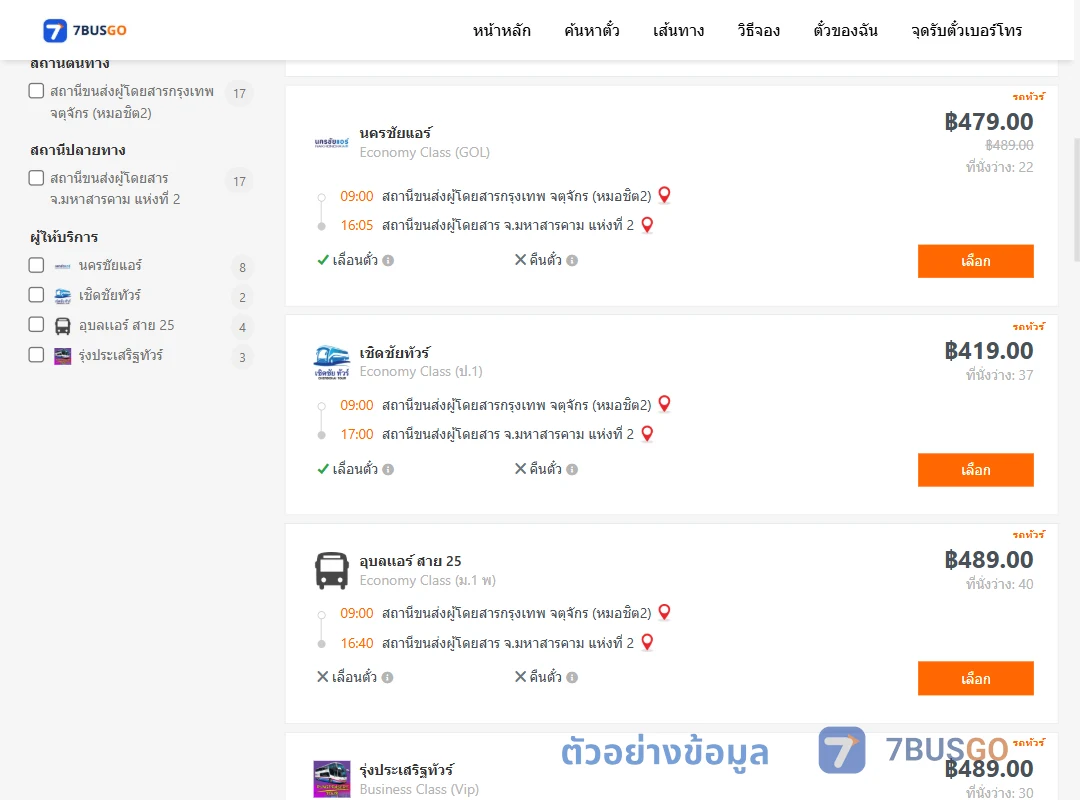Click info icon beside คืนตั๋ว on เชิดชัยทัวร์ card

(572, 469)
